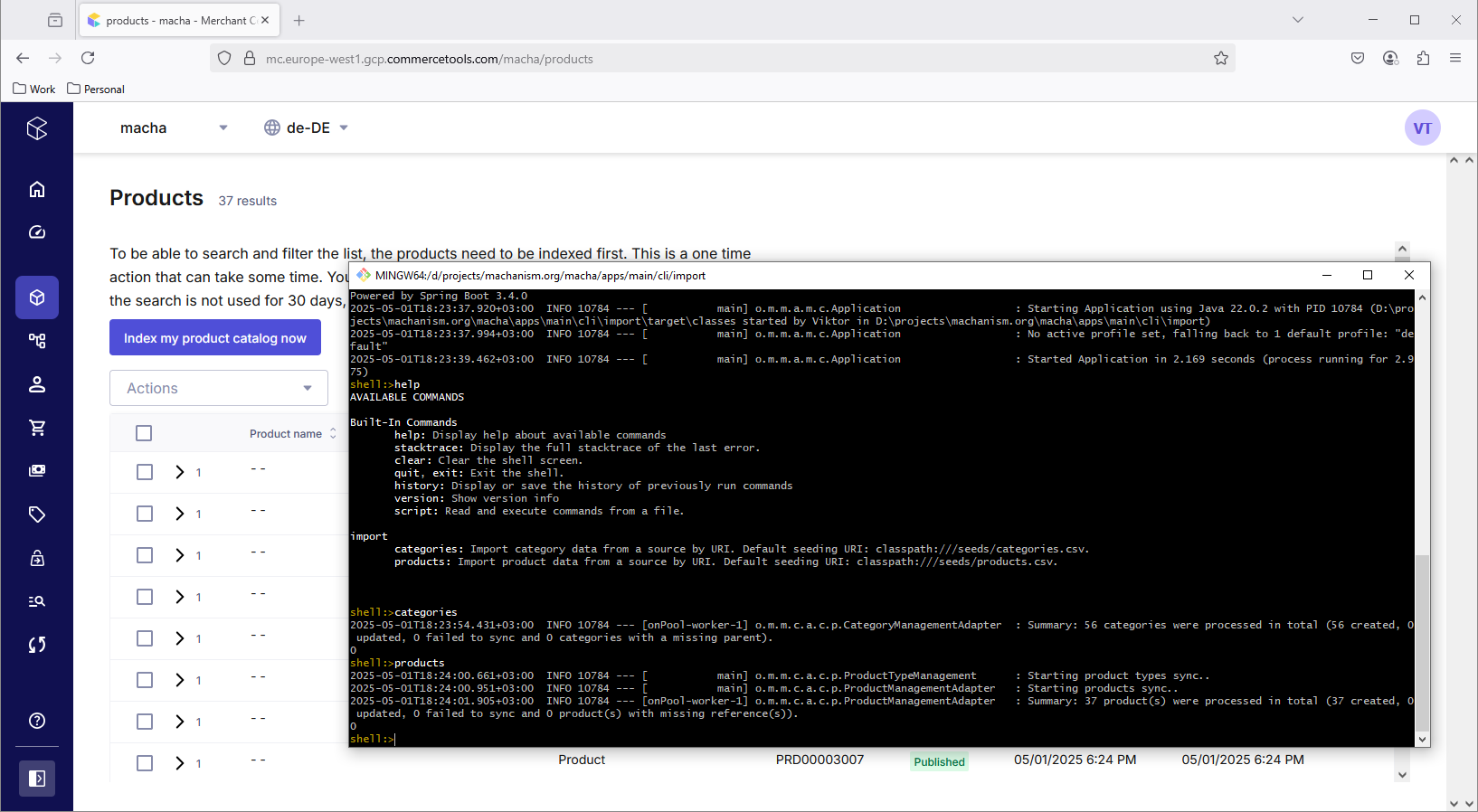Bookmark this page with the star icon
This screenshot has width=1478, height=812.
click(x=1221, y=59)
